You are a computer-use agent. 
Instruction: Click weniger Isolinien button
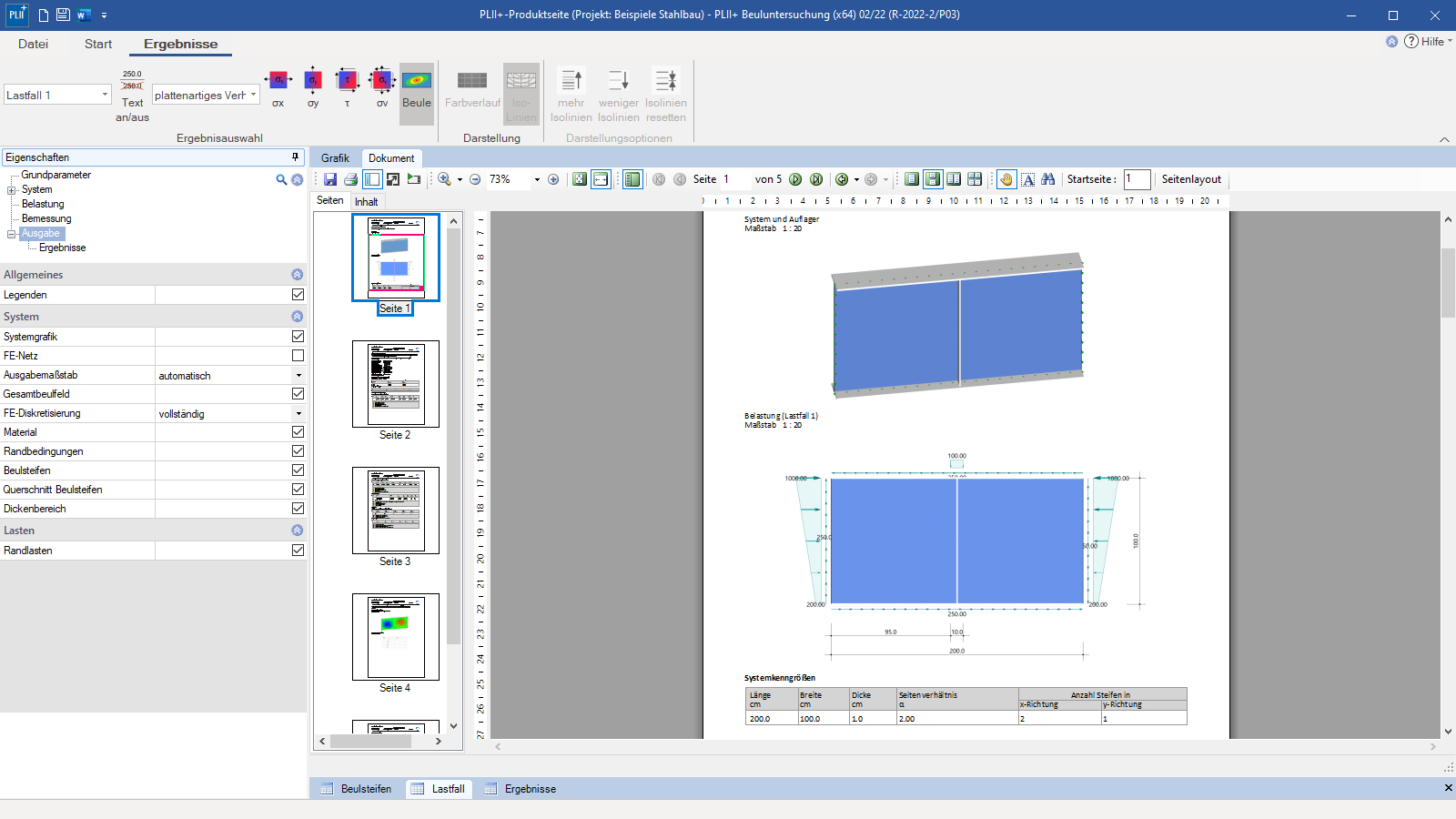click(619, 96)
